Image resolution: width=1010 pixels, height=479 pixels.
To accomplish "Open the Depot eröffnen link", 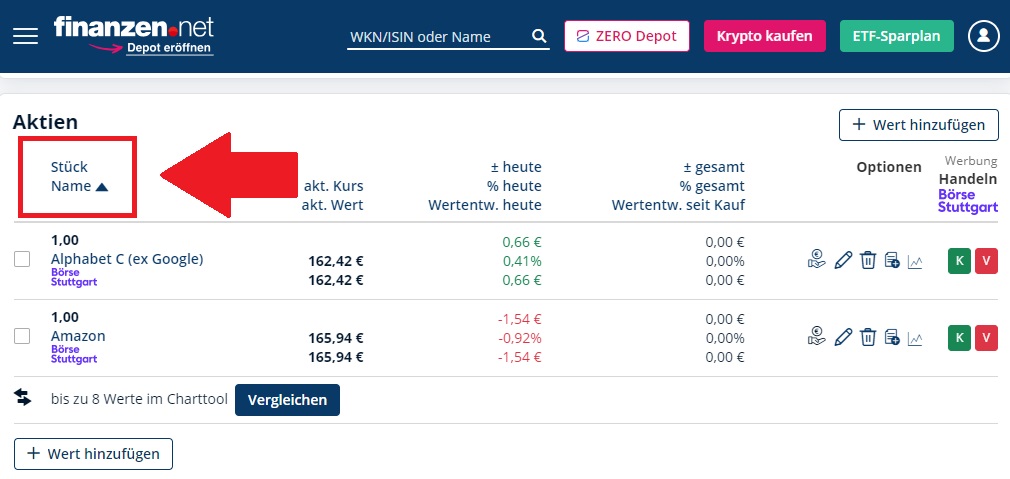I will click(x=169, y=48).
